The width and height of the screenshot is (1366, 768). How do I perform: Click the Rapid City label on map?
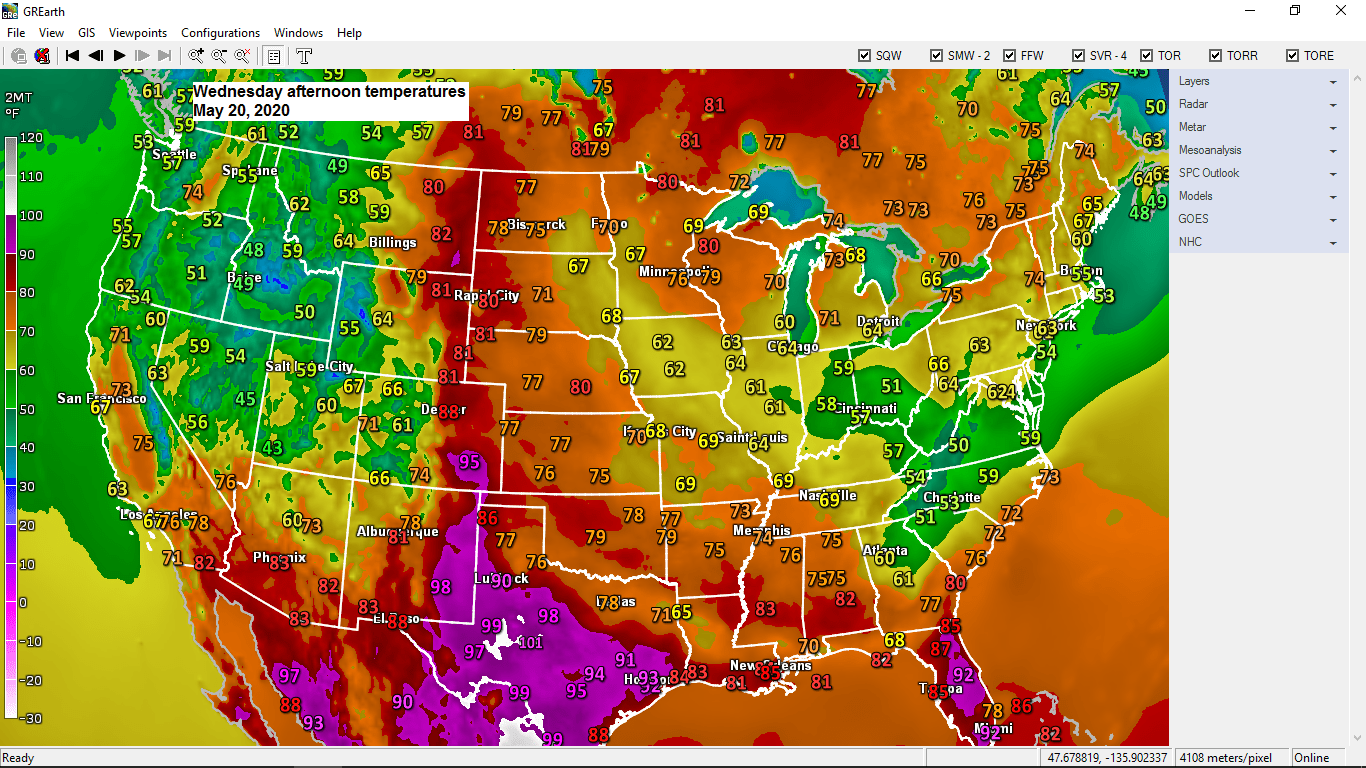pyautogui.click(x=487, y=295)
